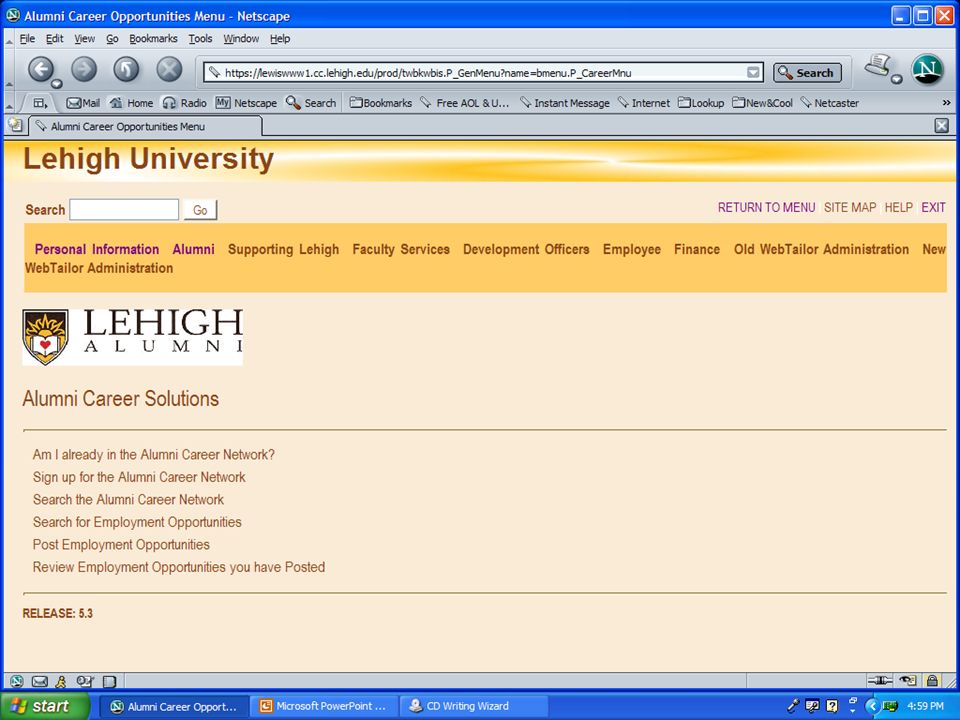The width and height of the screenshot is (960, 720).
Task: Click the sidebar toggle icon on toolbar
Action: pos(40,103)
